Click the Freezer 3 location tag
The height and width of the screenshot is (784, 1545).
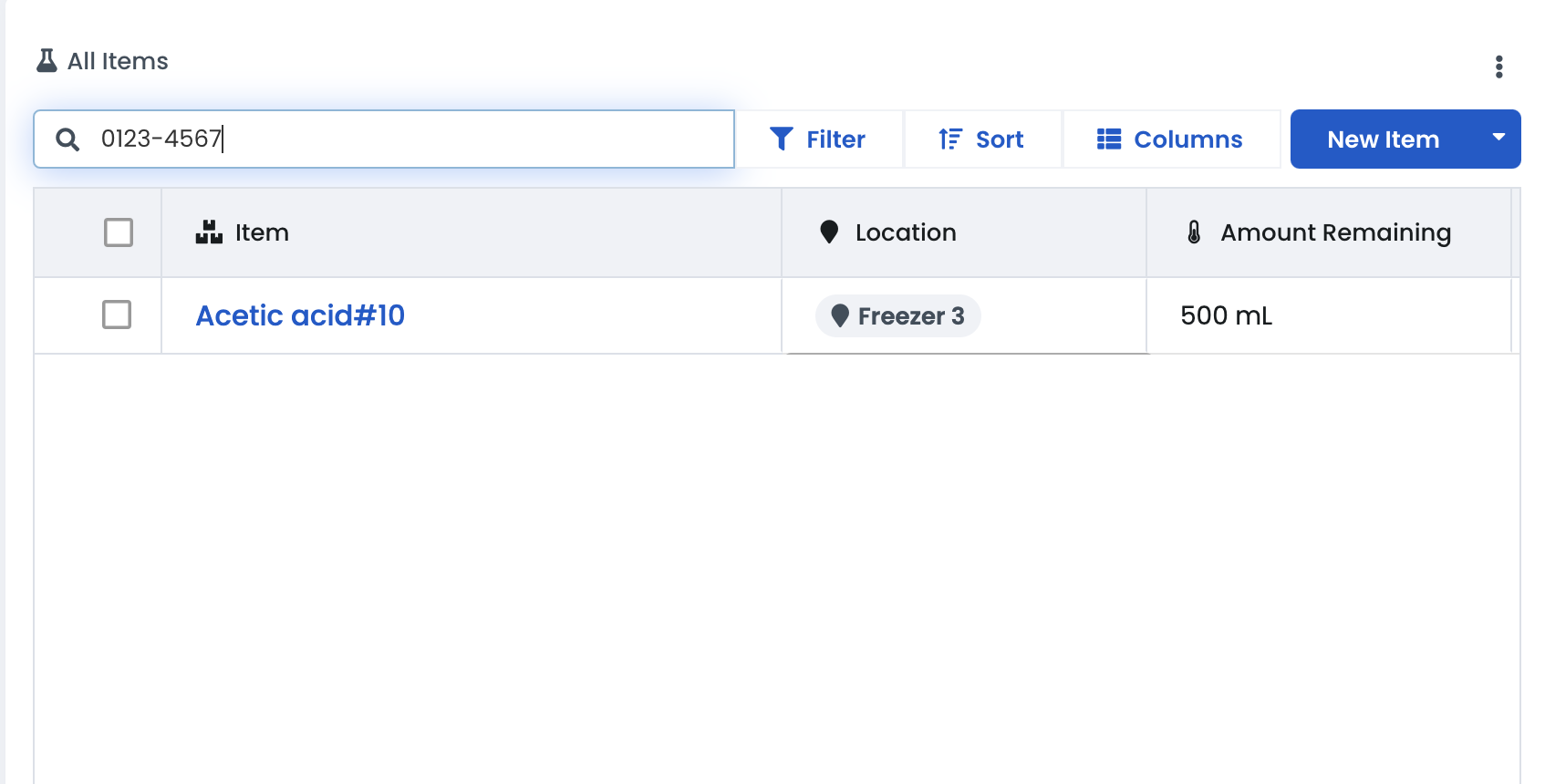pyautogui.click(x=898, y=316)
